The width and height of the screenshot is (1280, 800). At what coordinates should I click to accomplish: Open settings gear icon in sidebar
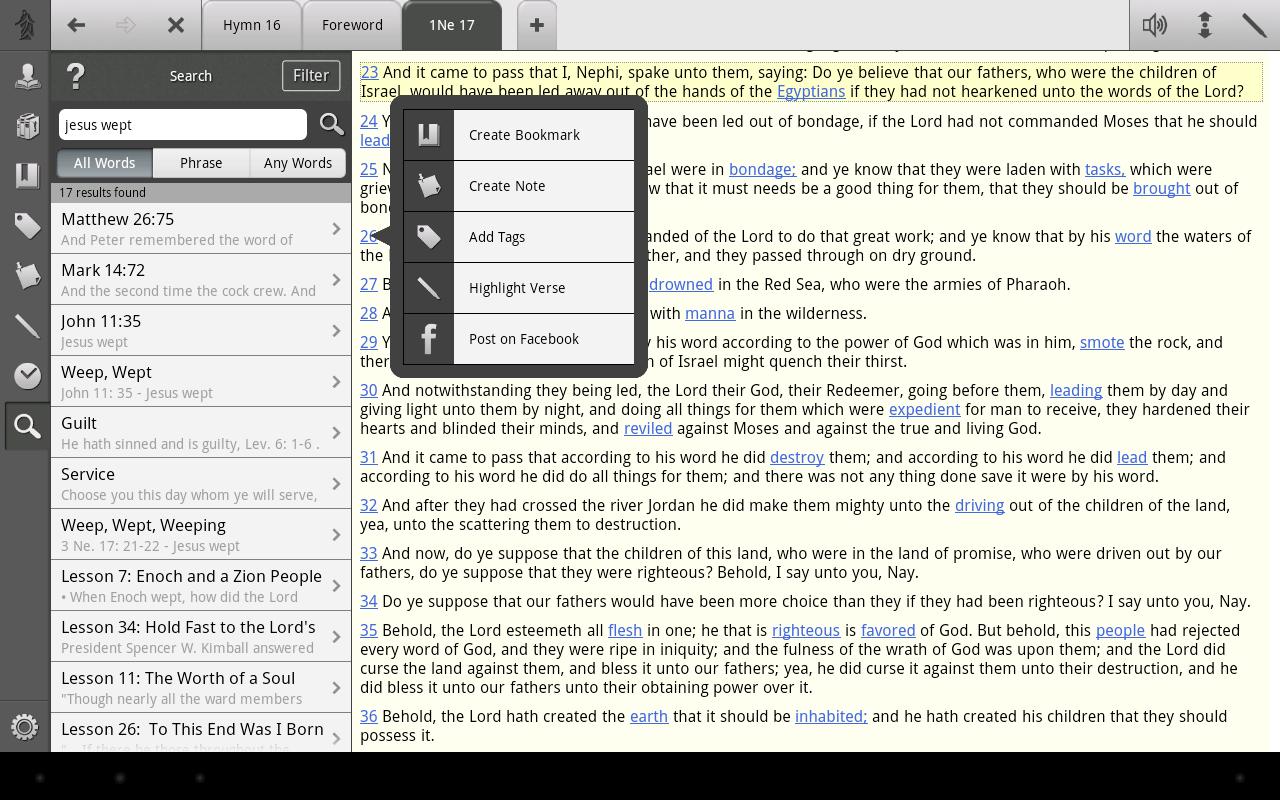click(25, 727)
